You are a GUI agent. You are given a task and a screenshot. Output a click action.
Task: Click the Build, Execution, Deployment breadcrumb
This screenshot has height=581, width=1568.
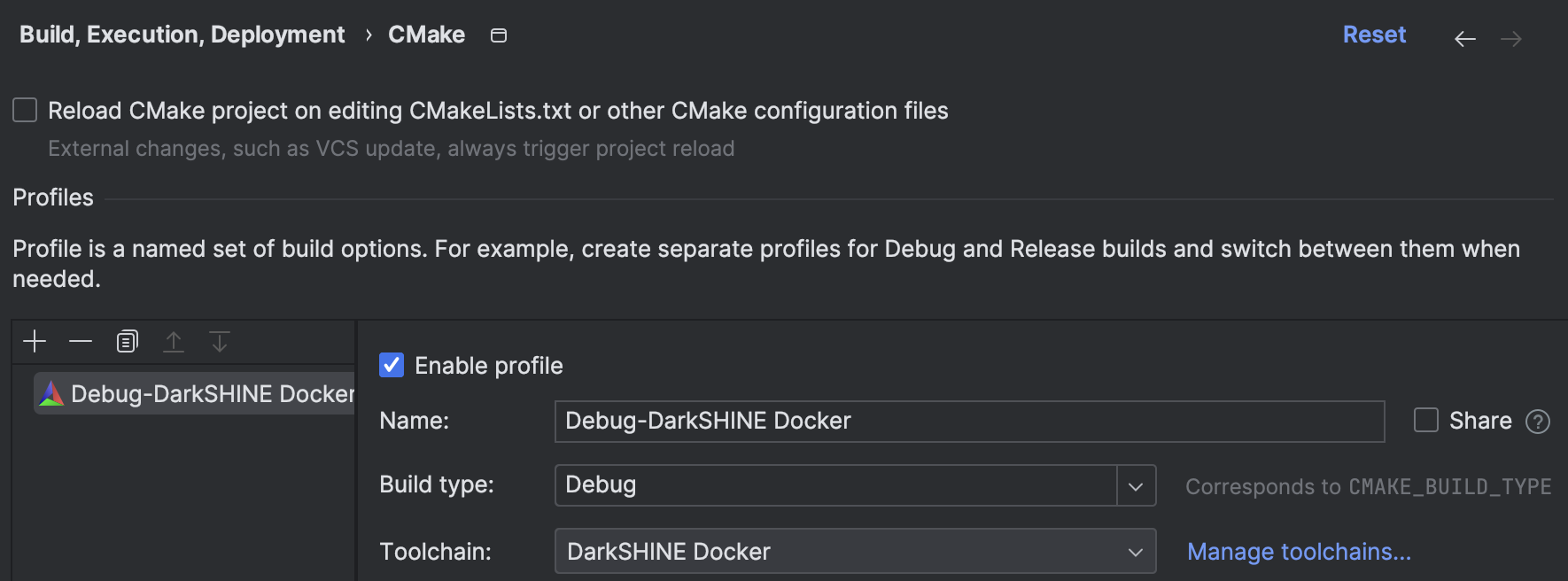(x=182, y=35)
